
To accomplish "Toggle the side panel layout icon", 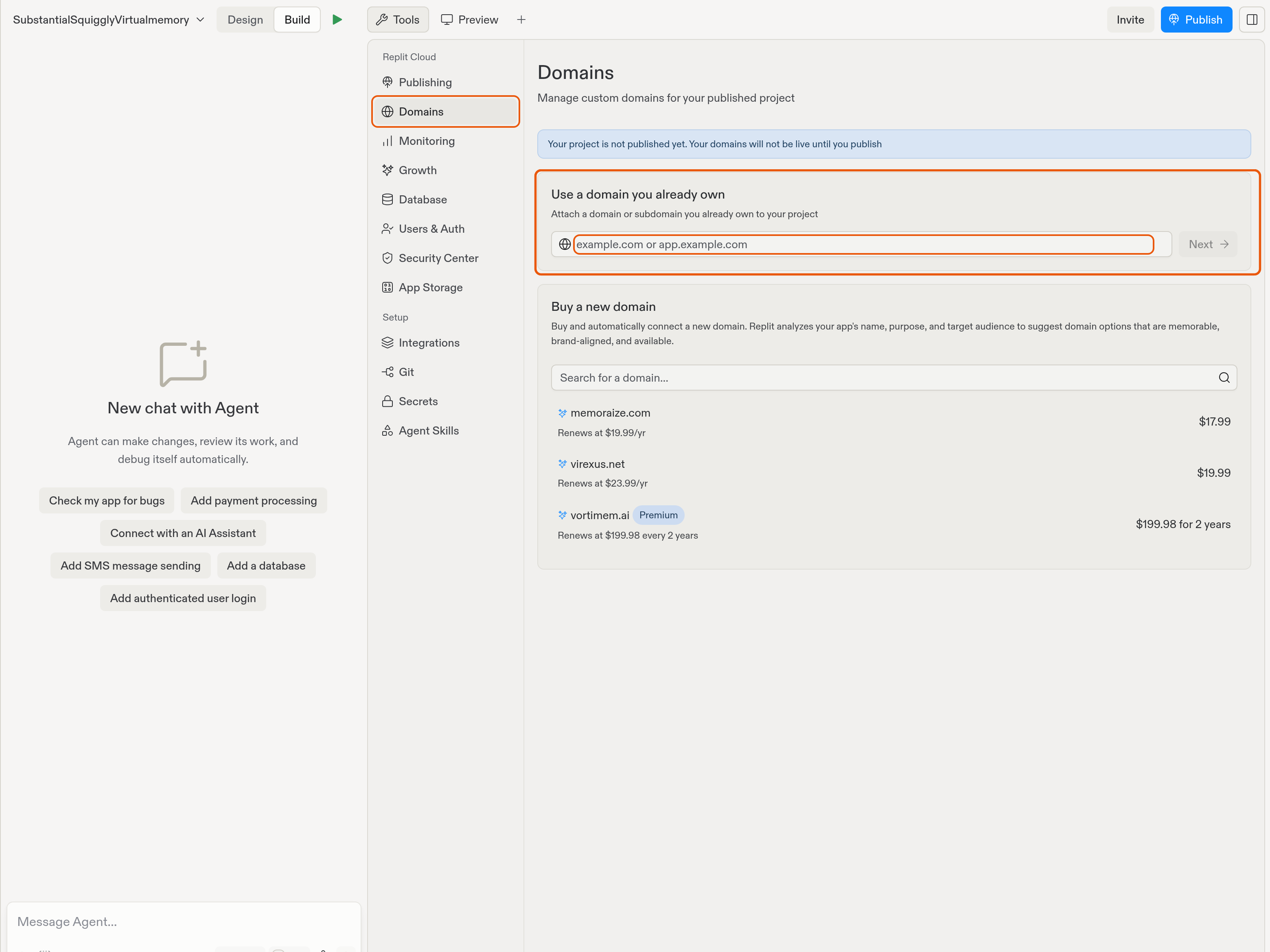I will pyautogui.click(x=1252, y=20).
